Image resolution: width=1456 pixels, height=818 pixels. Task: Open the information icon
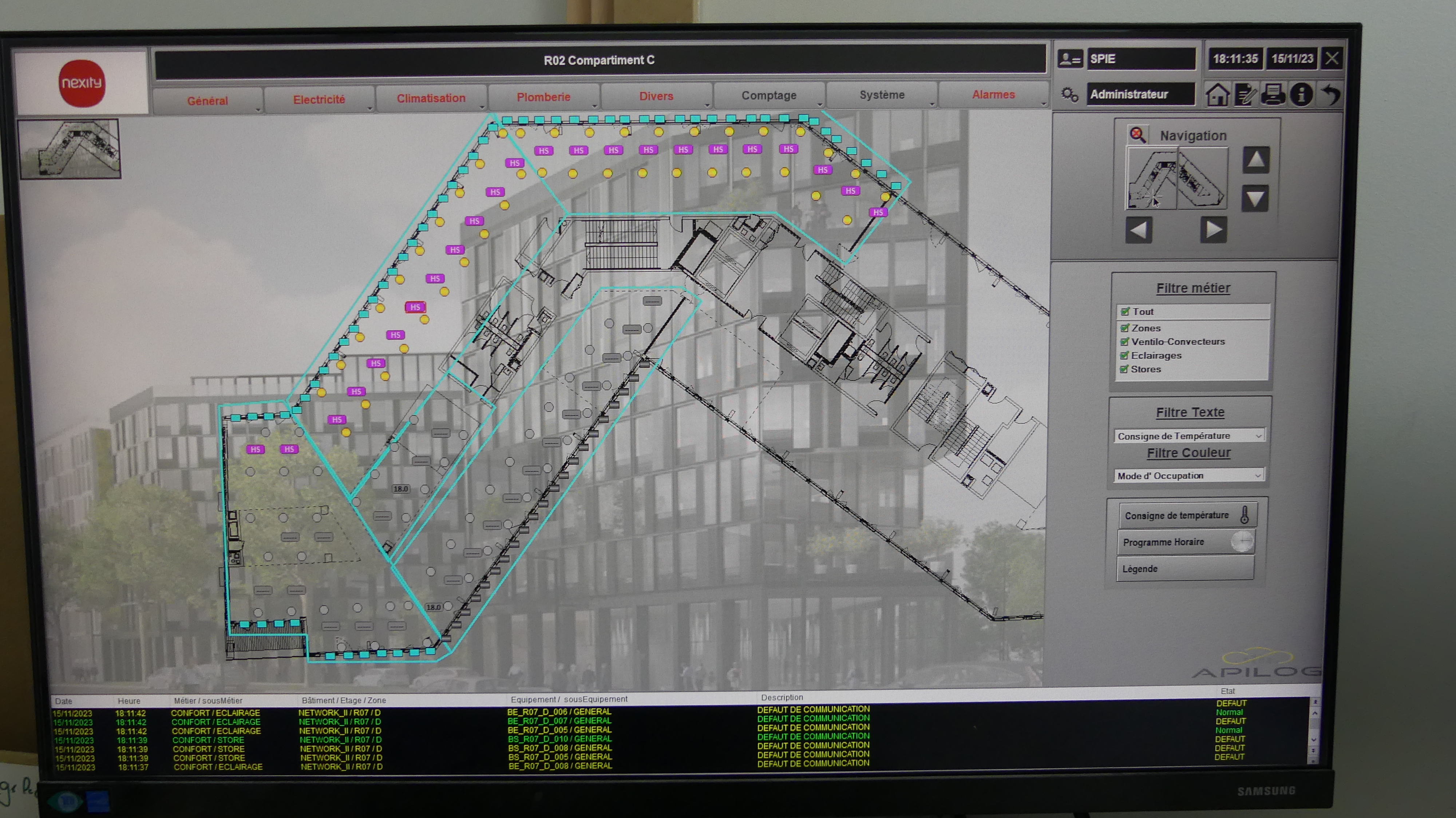tap(1301, 94)
